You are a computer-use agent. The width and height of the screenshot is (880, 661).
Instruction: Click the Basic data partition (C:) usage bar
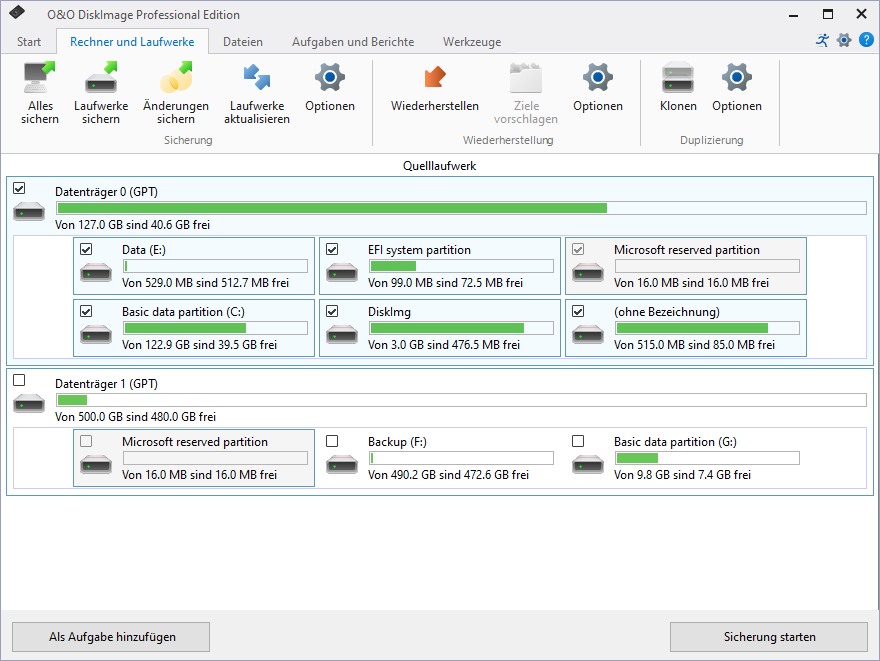point(216,328)
